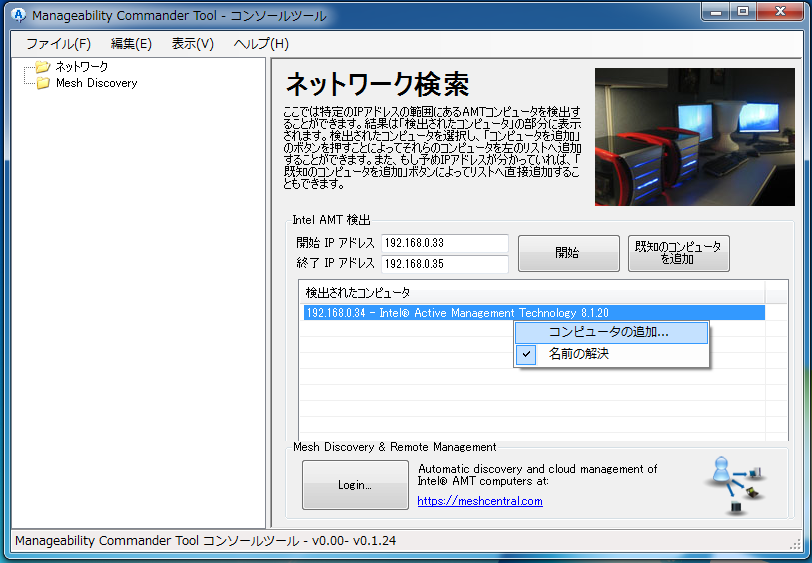
Task: Choose コンピュータの追加... from context menu
Action: 611,333
